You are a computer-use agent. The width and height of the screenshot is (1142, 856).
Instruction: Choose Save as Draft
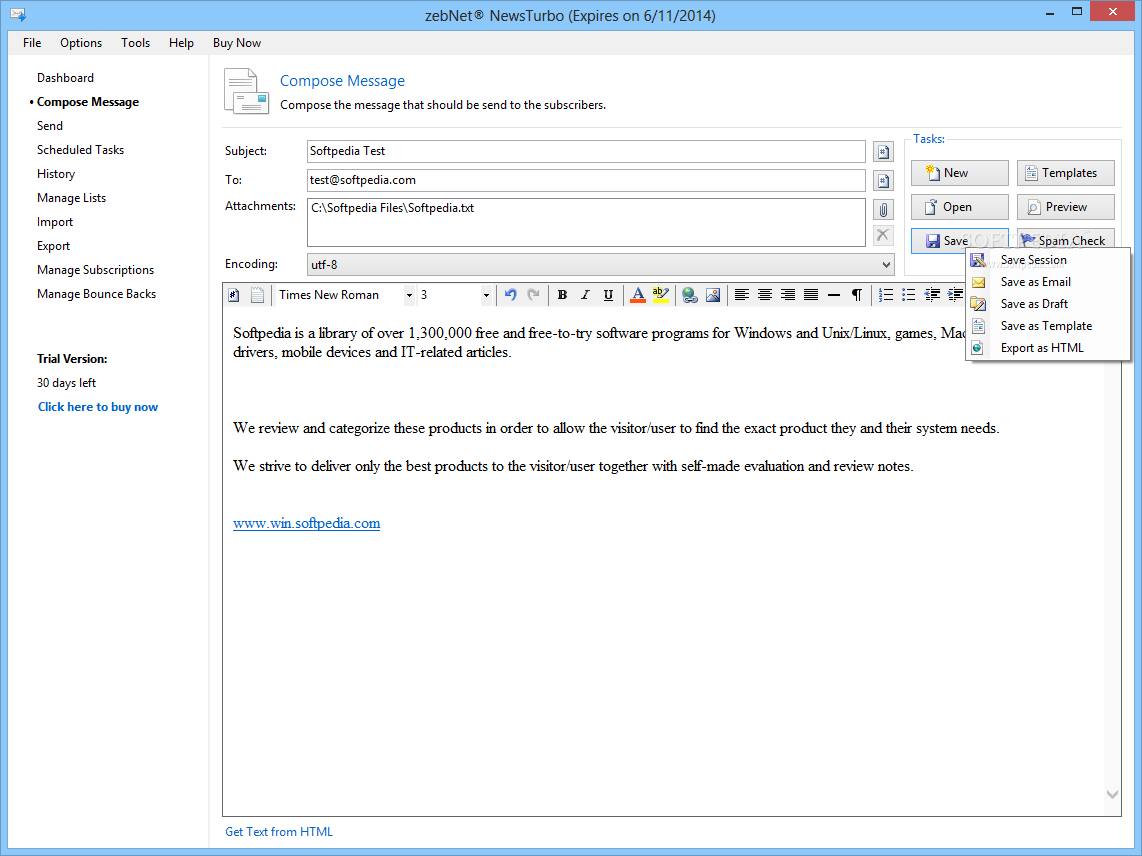coord(1048,304)
